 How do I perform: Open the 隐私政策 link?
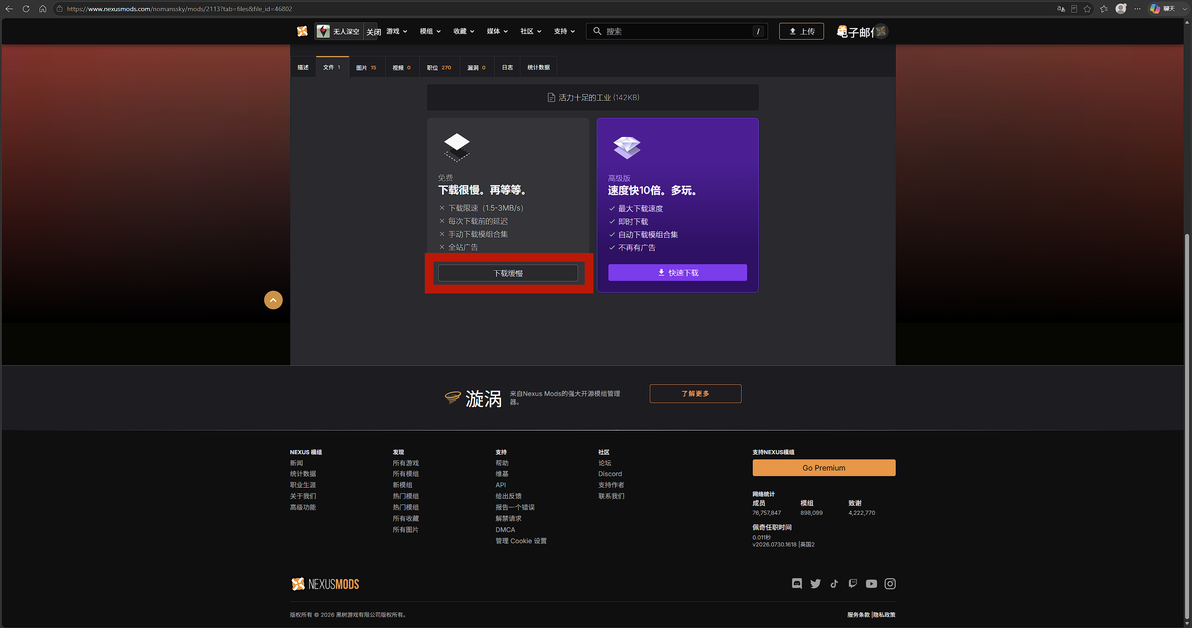[884, 615]
